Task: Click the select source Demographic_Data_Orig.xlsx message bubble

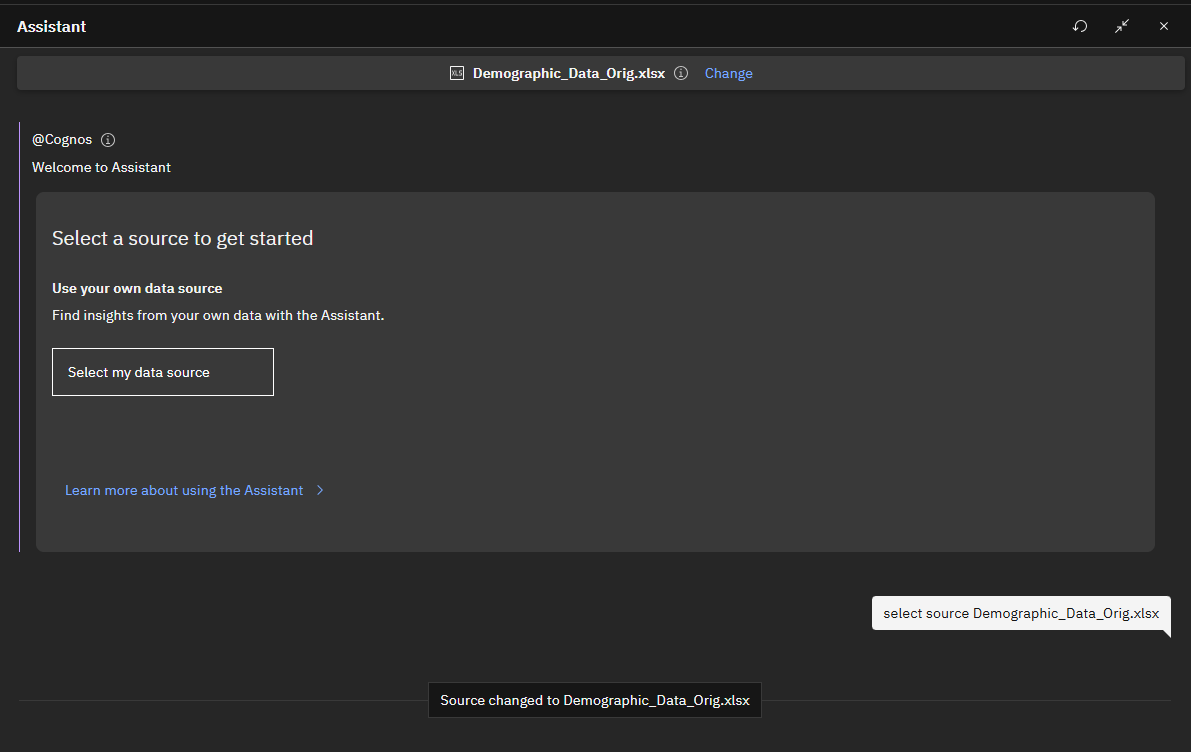Action: click(x=1021, y=614)
